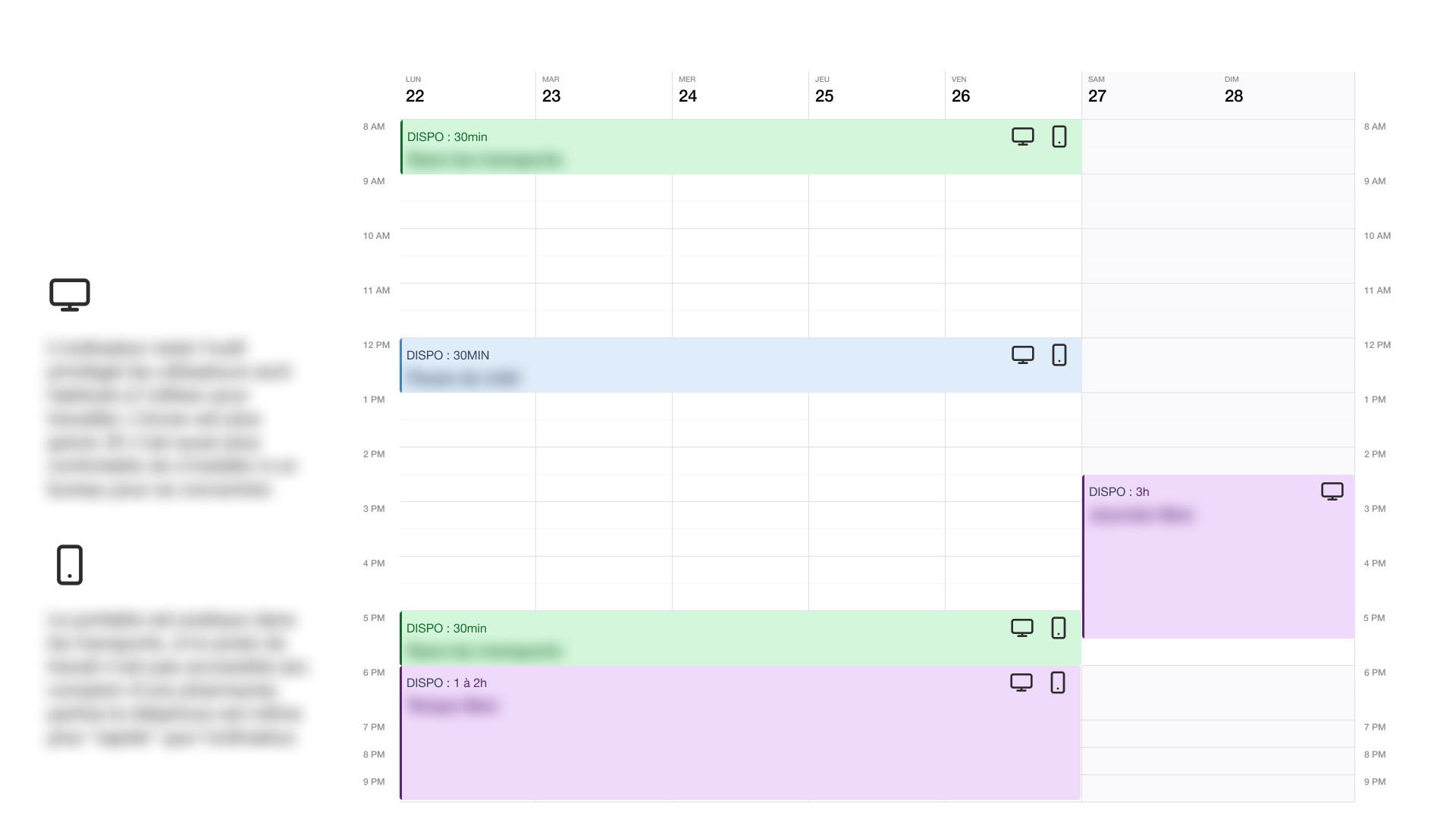Screen dimensions: 1456x819
Task: Click the mobile device icon on DISPO 12PM event
Action: [1058, 355]
